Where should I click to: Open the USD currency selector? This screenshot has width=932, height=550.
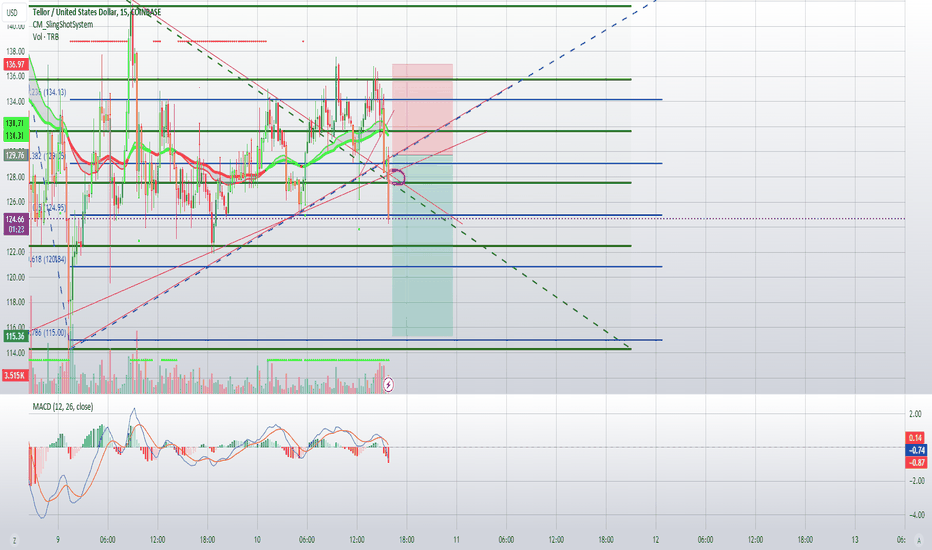[x=12, y=12]
